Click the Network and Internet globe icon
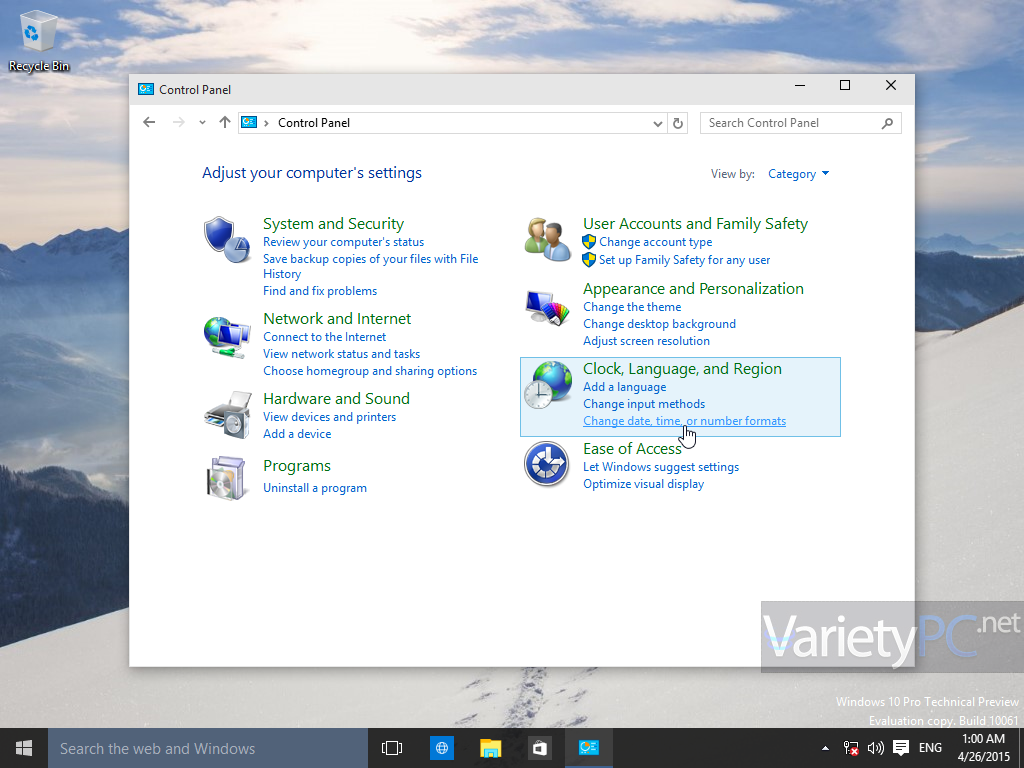The width and height of the screenshot is (1024, 768). pos(227,337)
